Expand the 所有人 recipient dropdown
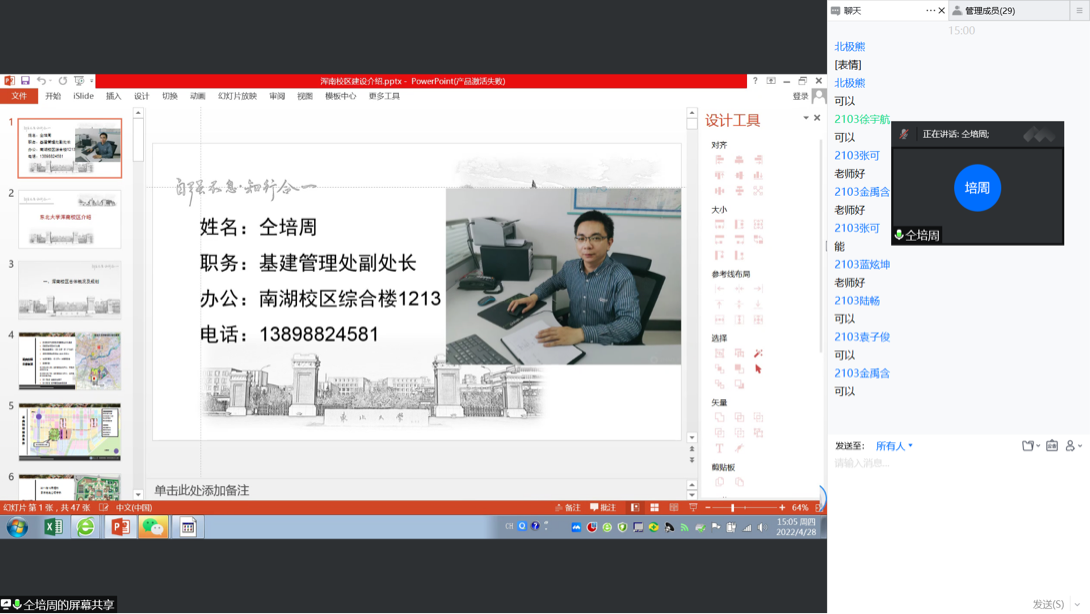 point(894,446)
